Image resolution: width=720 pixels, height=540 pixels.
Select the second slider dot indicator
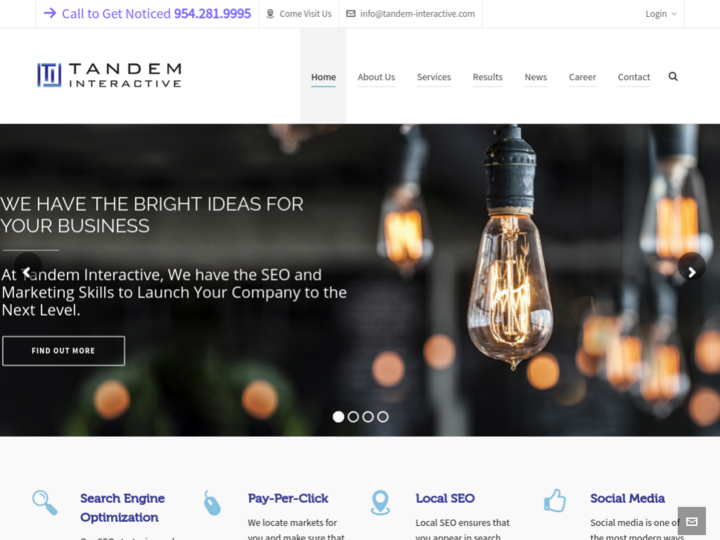click(x=353, y=416)
